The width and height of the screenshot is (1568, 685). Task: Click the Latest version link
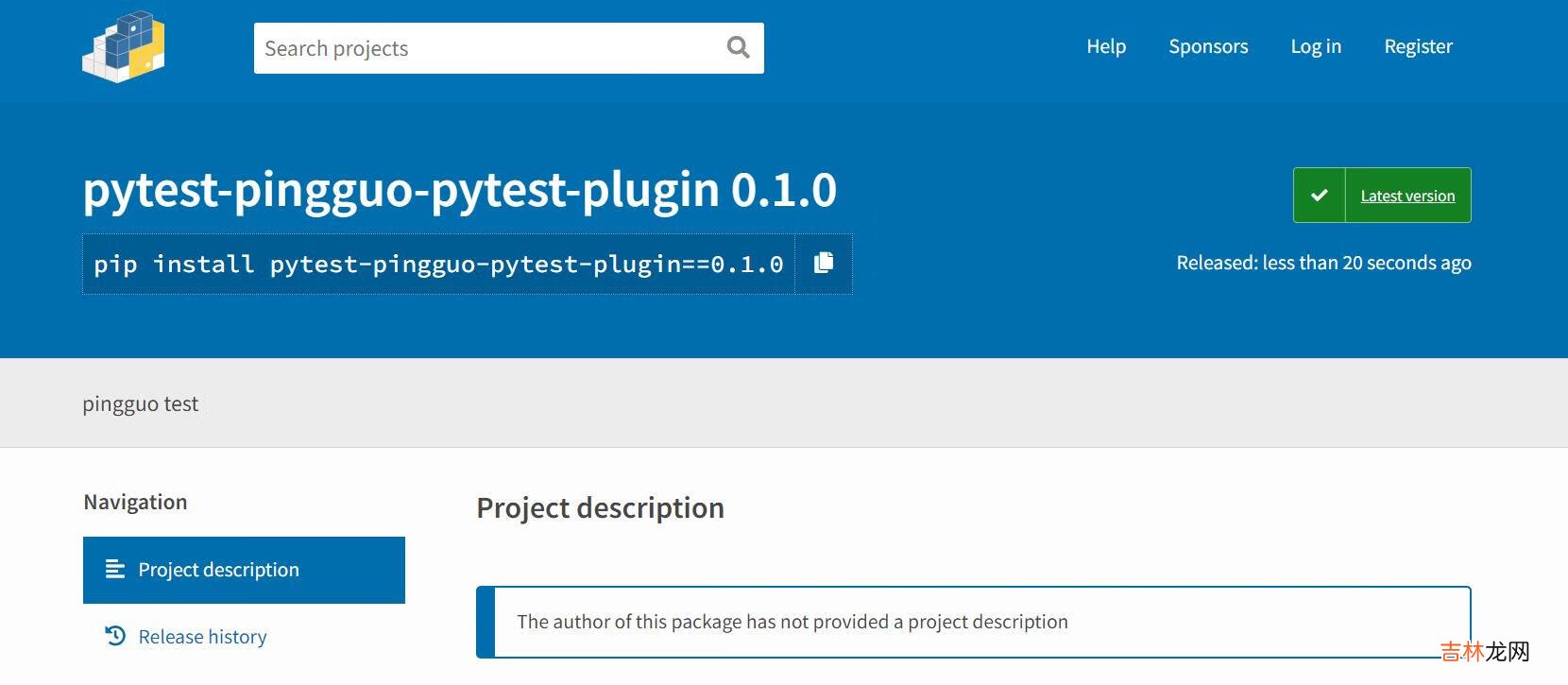(1407, 196)
